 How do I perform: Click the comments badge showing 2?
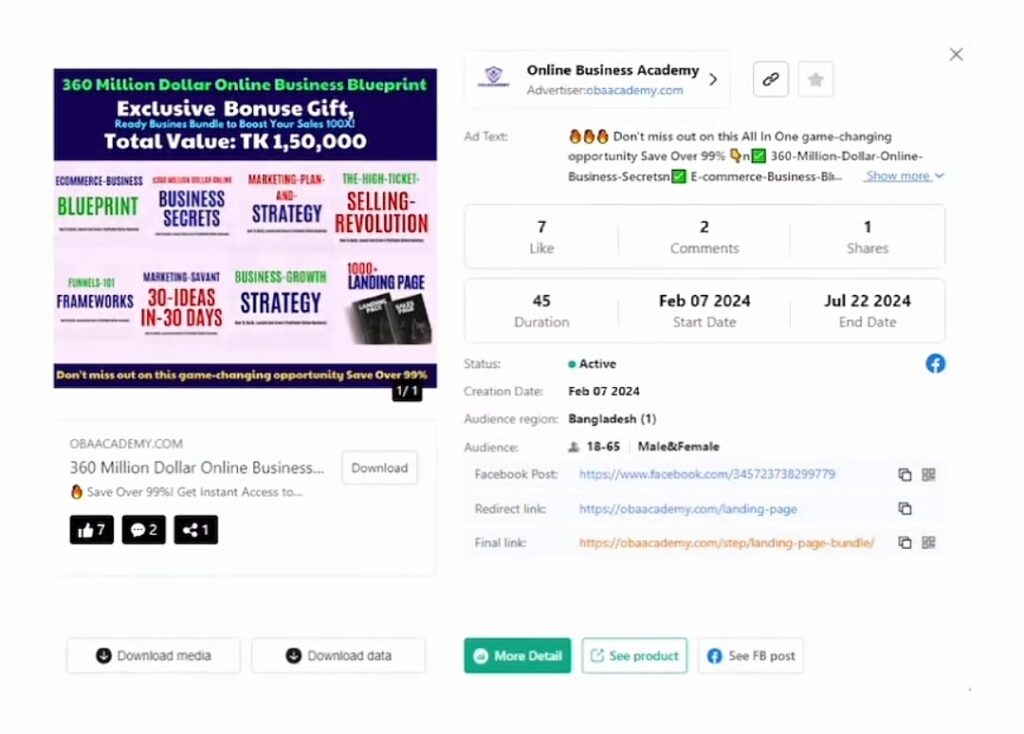click(144, 530)
